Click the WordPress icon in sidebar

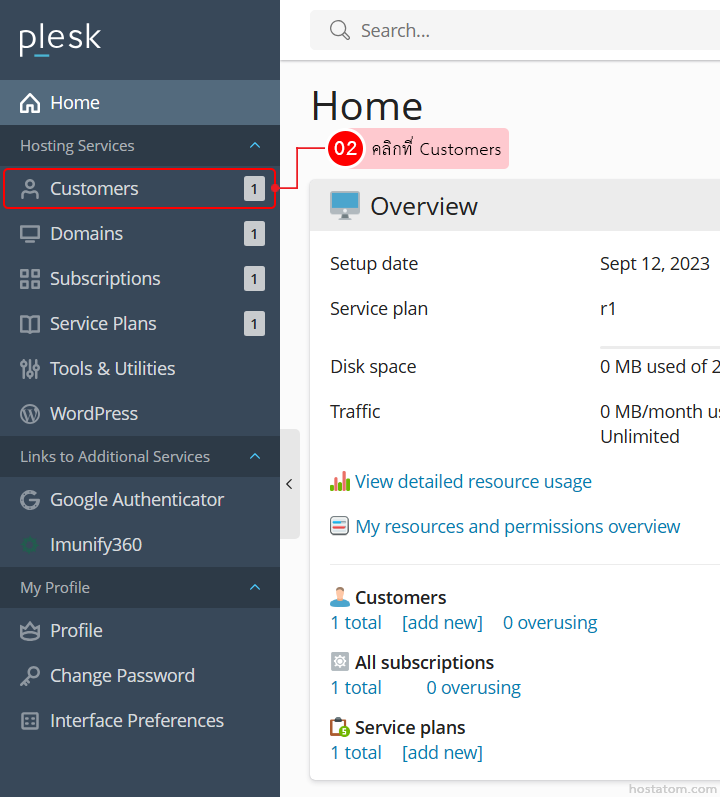30,414
